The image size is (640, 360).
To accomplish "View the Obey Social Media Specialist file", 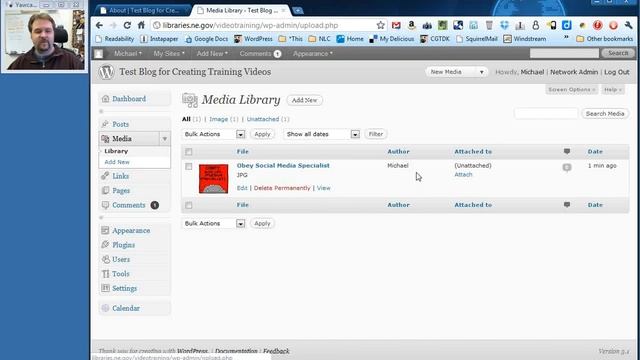I will click(x=324, y=188).
